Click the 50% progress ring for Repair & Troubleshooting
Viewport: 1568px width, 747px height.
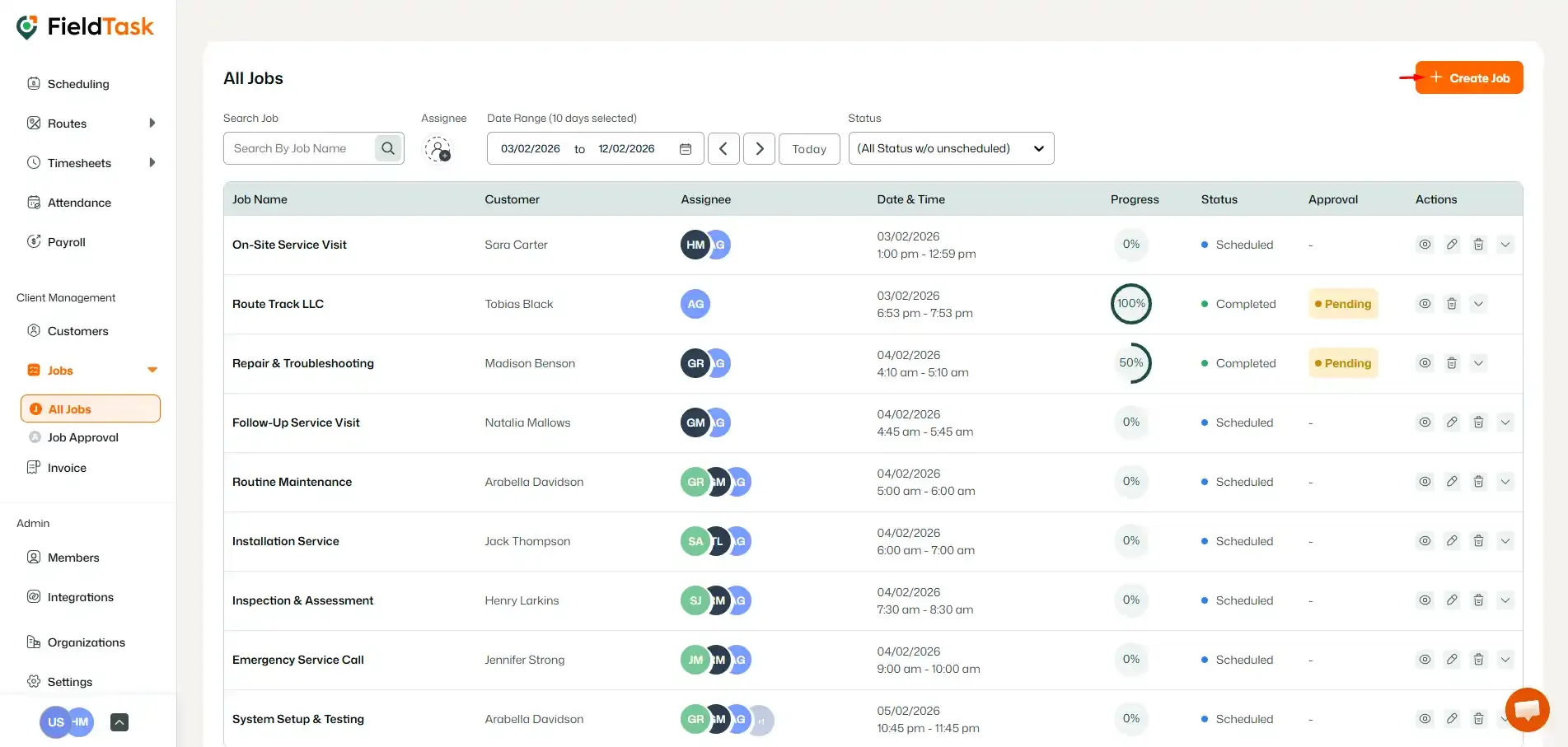pyautogui.click(x=1131, y=363)
